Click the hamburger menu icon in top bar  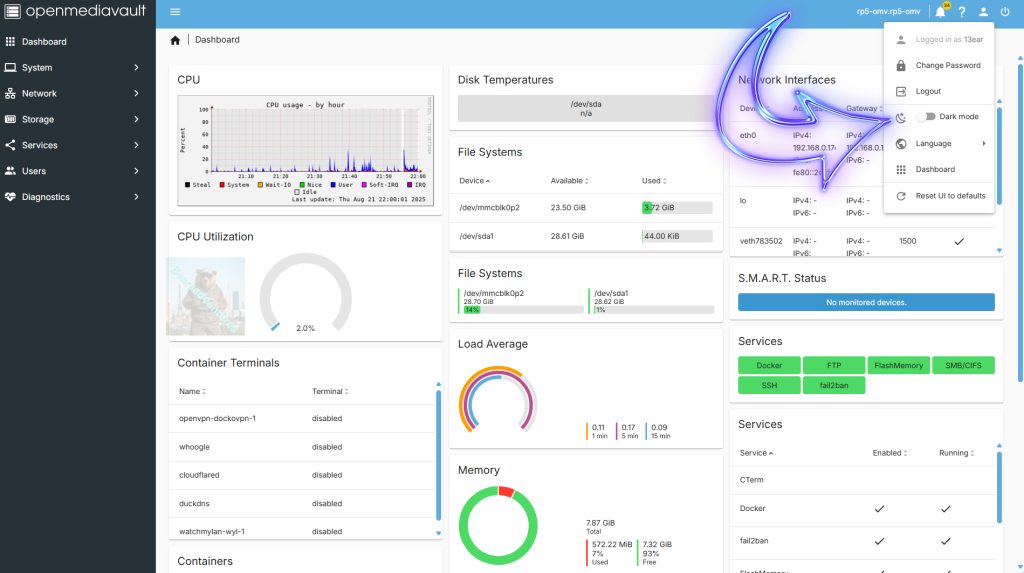[x=175, y=12]
